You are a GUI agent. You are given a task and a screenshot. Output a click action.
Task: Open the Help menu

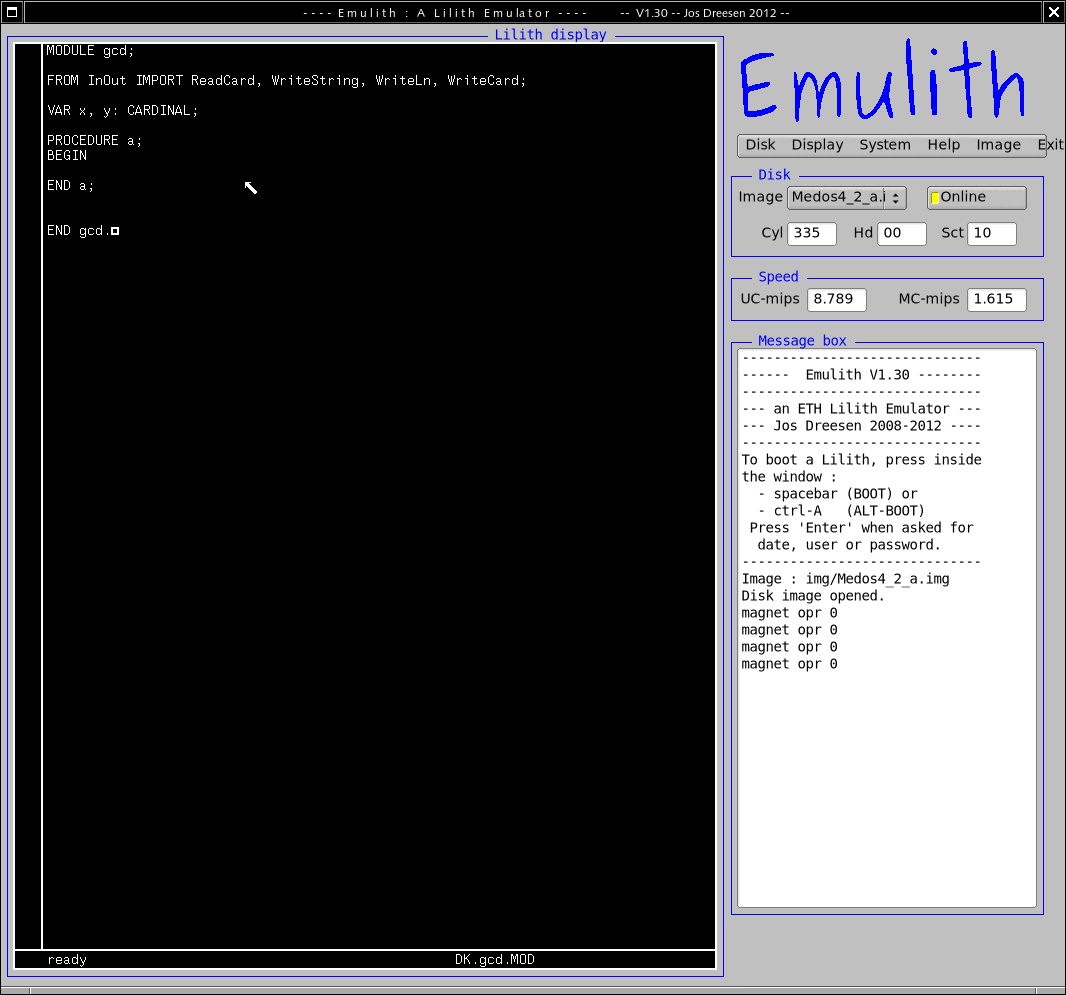tap(944, 145)
